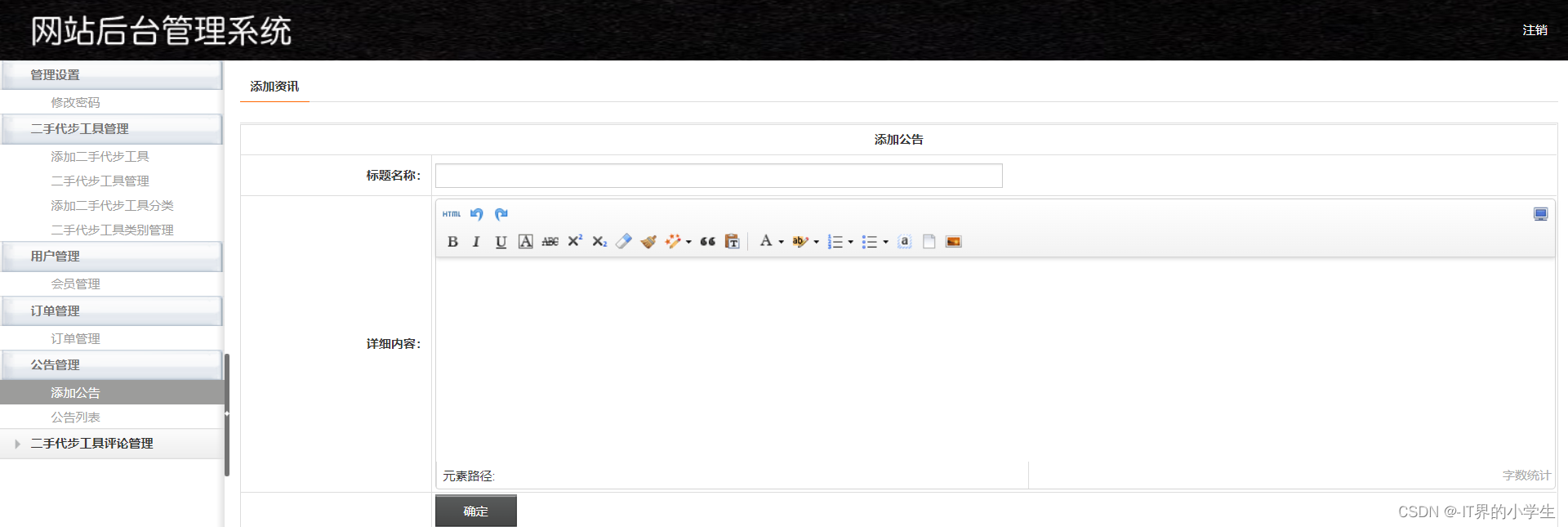Viewport: 1568px width, 527px height.
Task: Click the undo arrow icon
Action: click(477, 214)
